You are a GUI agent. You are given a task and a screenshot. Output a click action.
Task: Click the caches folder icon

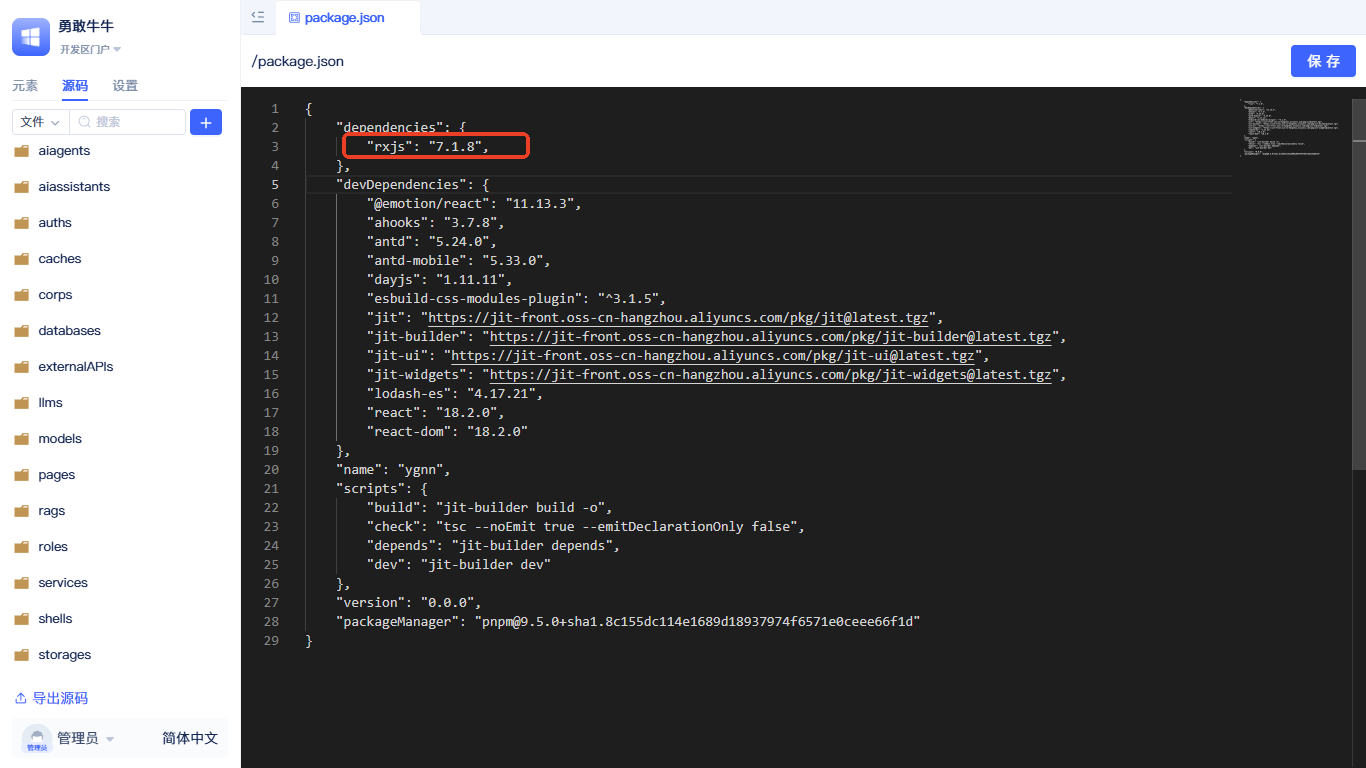point(21,259)
